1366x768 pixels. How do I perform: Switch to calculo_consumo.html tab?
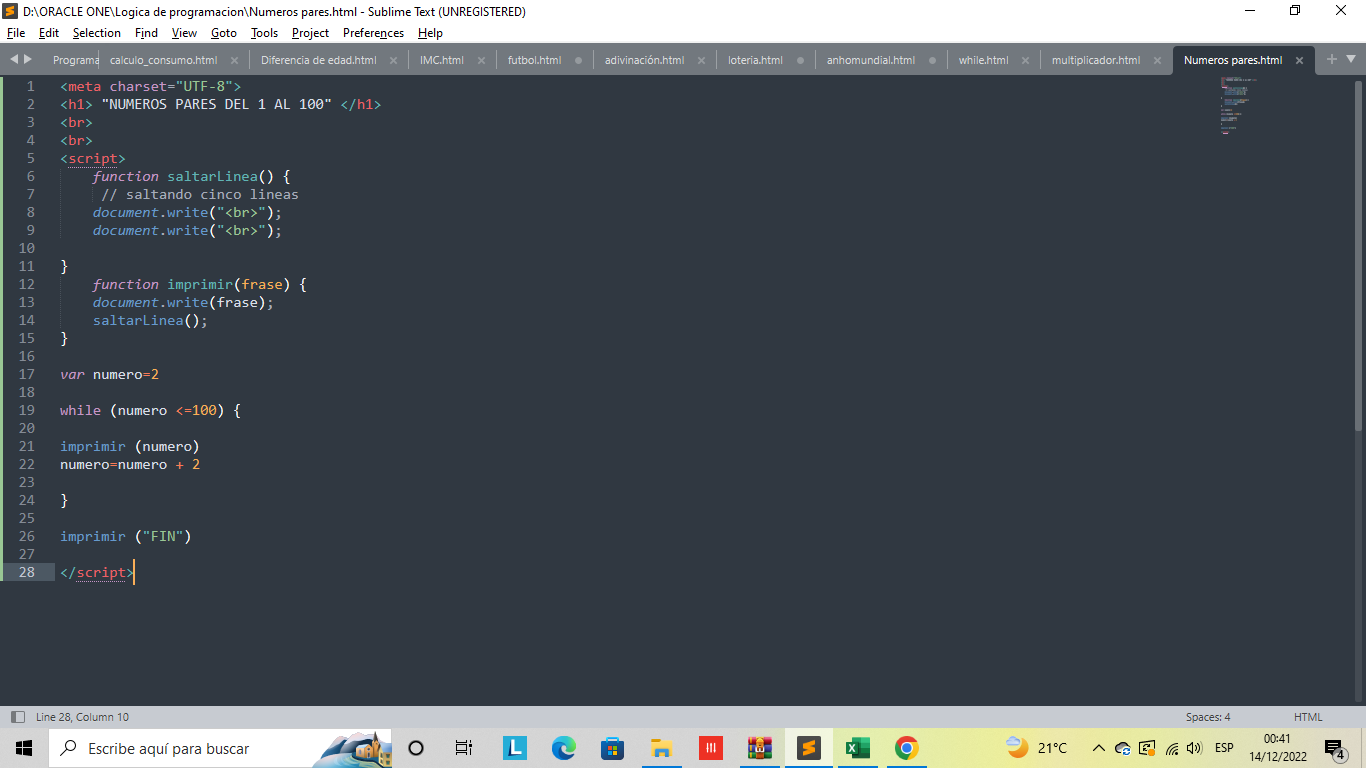pyautogui.click(x=163, y=60)
